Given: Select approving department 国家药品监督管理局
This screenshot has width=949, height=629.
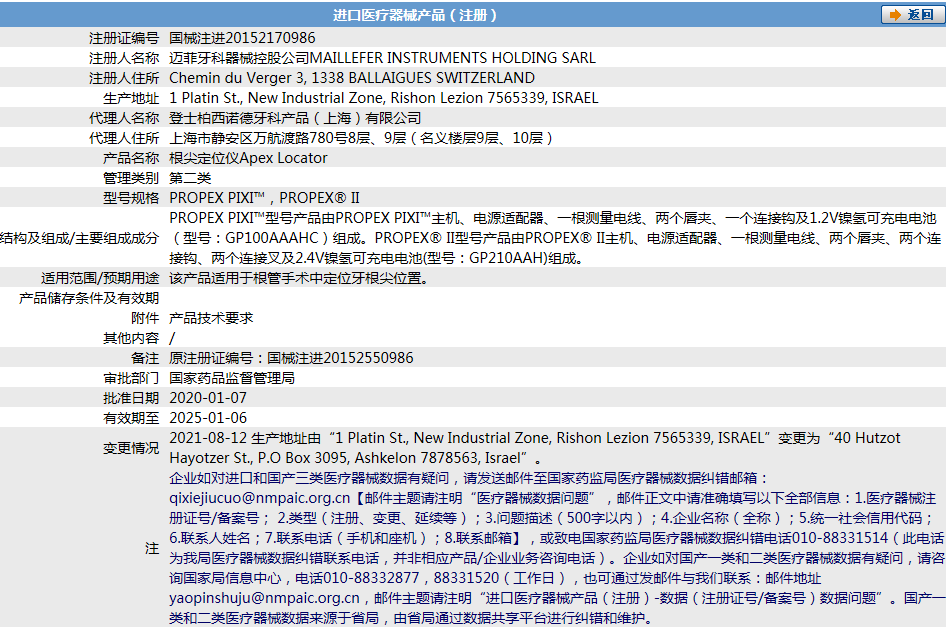Looking at the screenshot, I should pos(232,378).
